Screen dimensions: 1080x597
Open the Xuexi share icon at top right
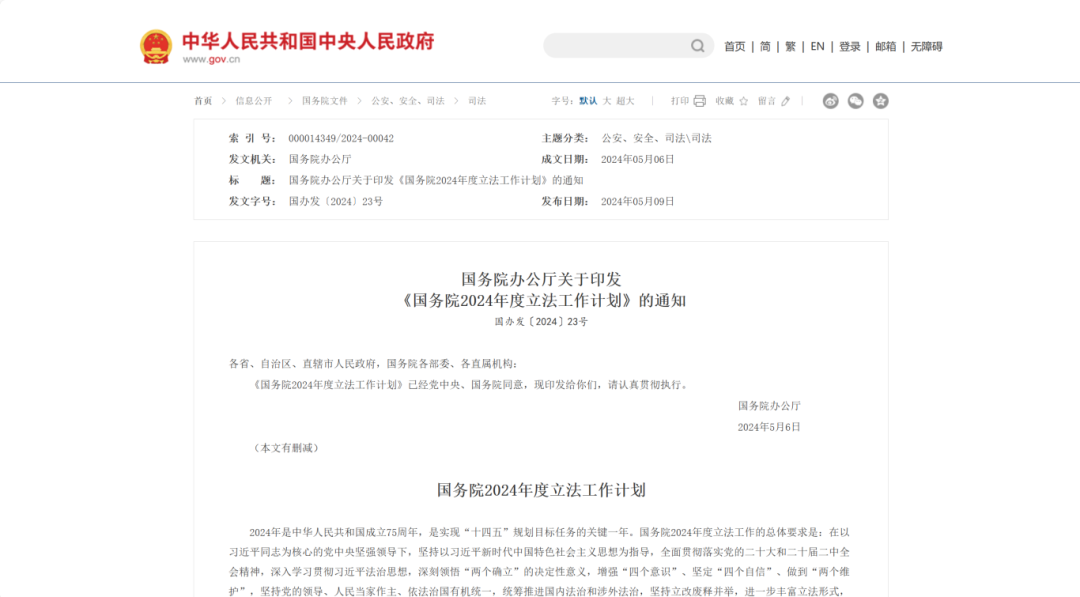coord(880,101)
